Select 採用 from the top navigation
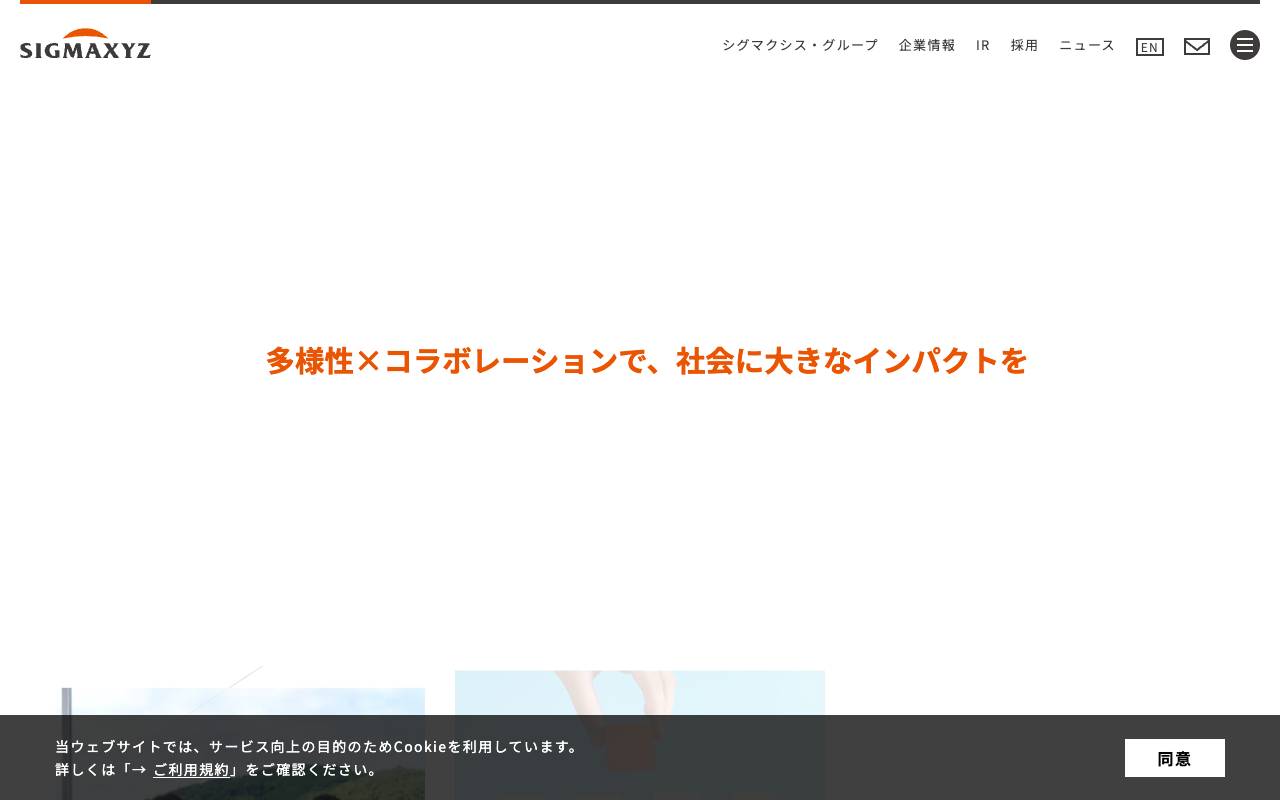 click(1024, 44)
